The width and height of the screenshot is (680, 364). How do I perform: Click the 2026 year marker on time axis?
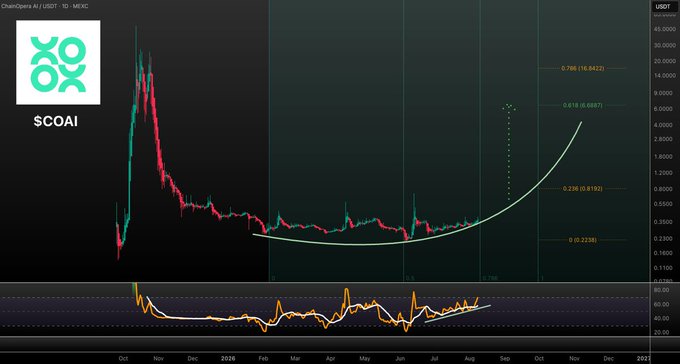228,359
